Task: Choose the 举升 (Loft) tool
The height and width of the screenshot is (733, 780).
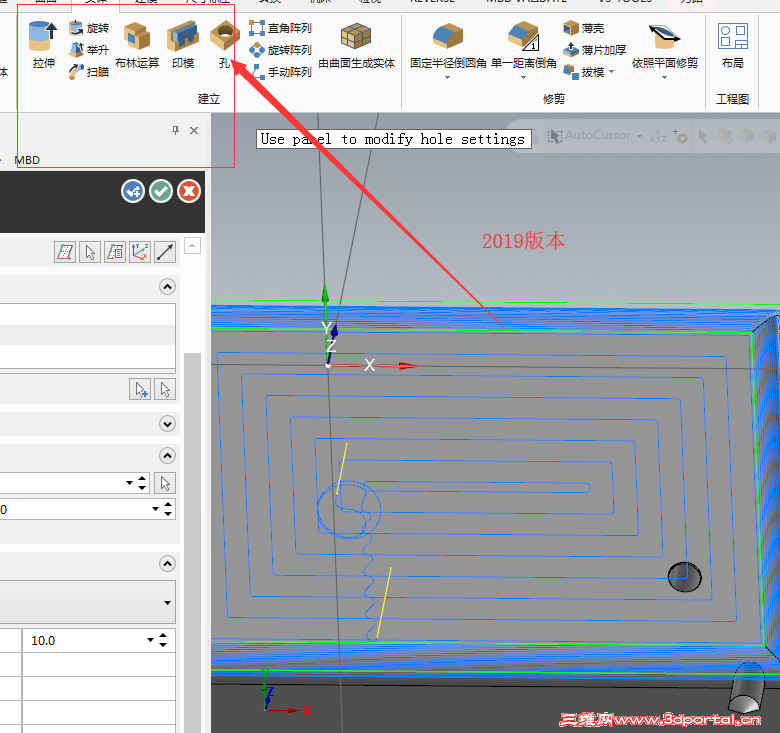Action: 89,50
